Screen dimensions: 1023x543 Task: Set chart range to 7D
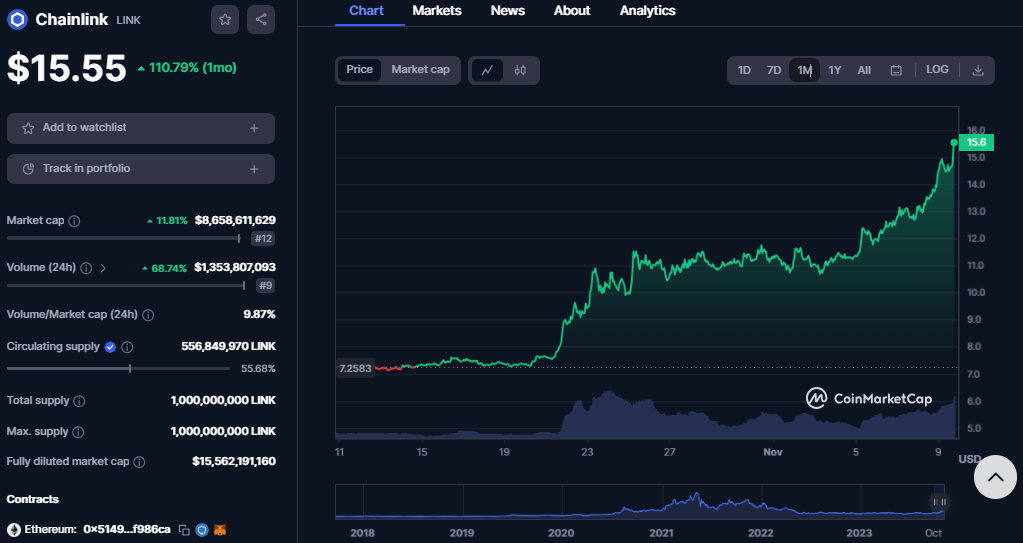774,70
